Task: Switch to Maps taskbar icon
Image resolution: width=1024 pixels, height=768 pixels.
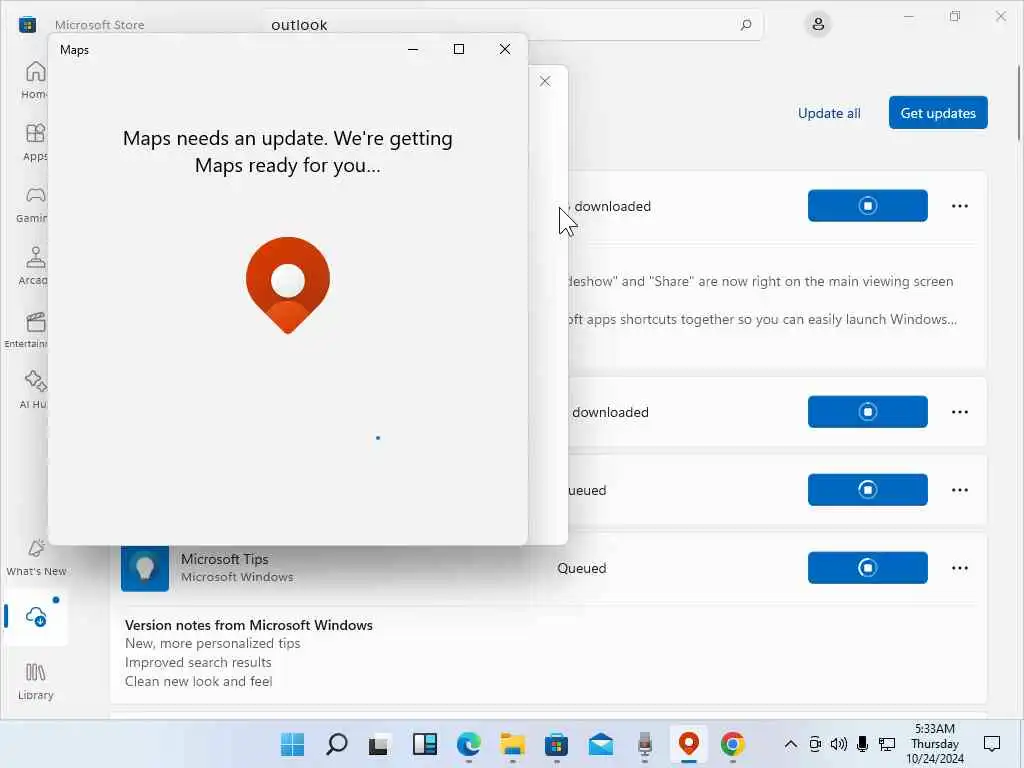Action: 689,744
